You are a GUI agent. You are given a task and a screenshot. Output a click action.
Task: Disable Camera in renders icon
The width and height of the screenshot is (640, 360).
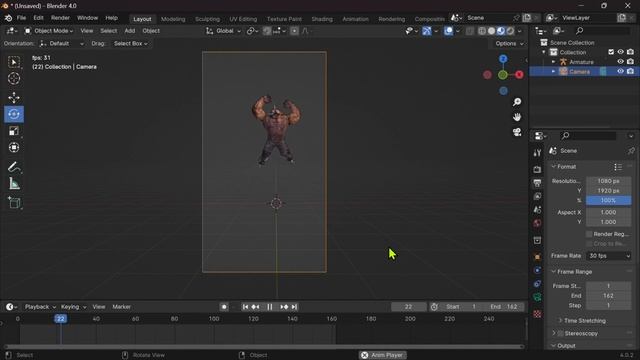click(x=630, y=71)
